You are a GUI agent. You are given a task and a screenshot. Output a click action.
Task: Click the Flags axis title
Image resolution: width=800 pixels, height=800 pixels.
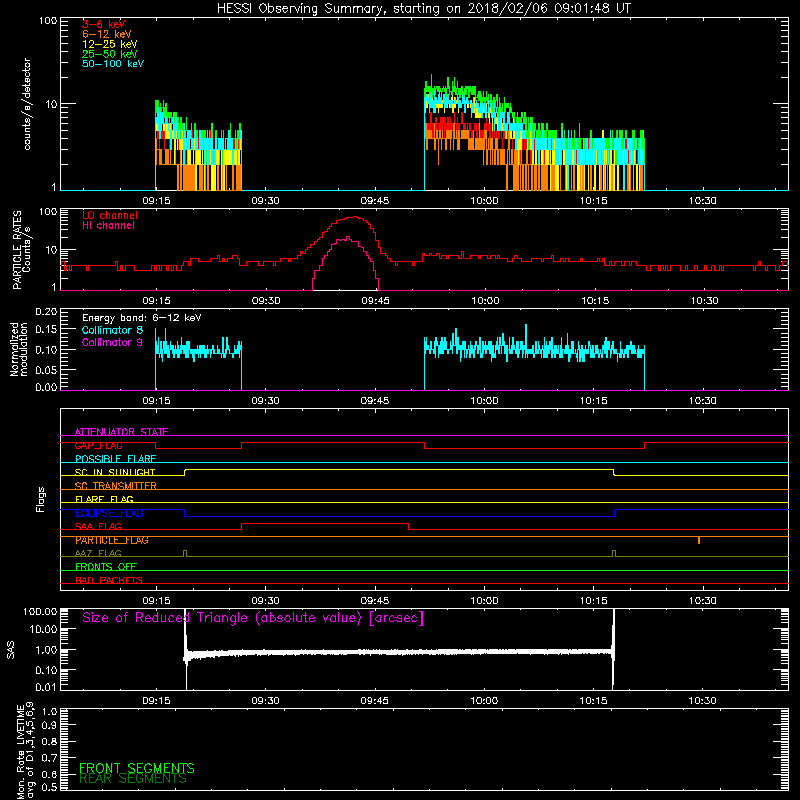coord(40,499)
